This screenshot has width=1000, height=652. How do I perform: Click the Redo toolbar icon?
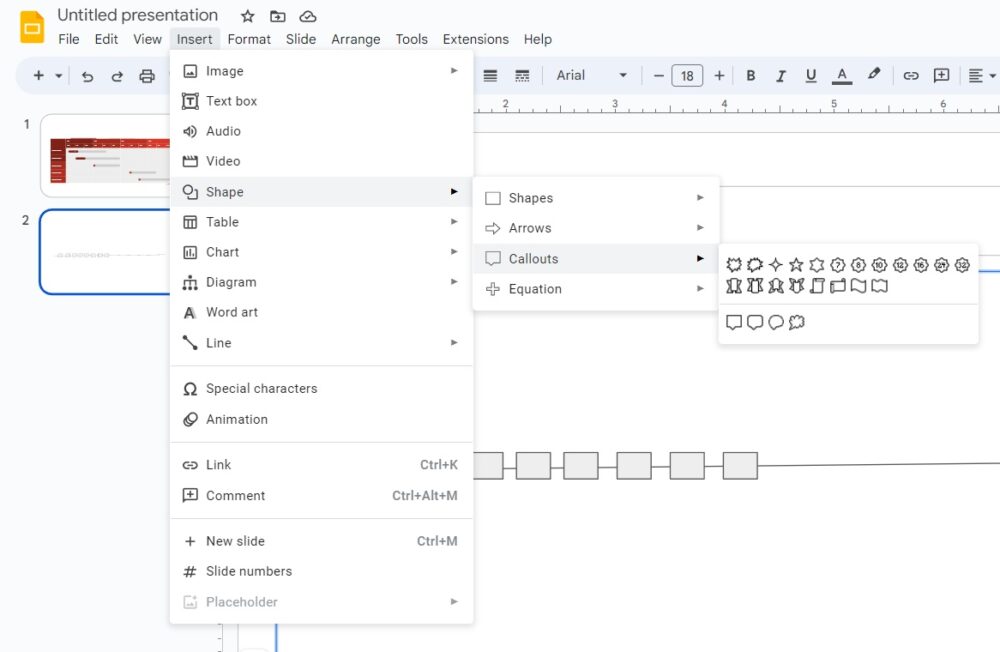[117, 76]
